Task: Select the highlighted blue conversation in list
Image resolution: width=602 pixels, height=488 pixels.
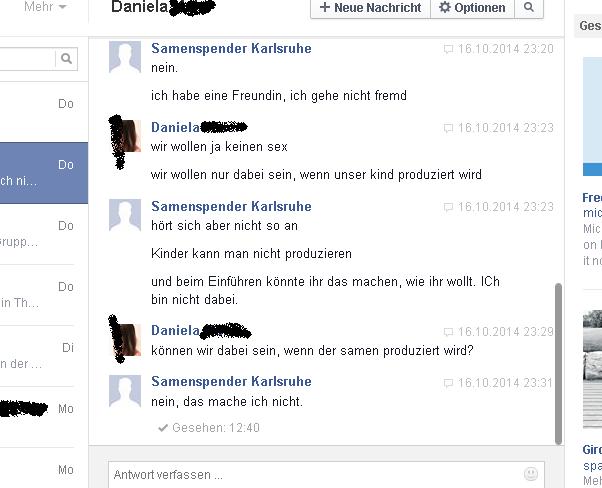Action: pyautogui.click(x=44, y=173)
